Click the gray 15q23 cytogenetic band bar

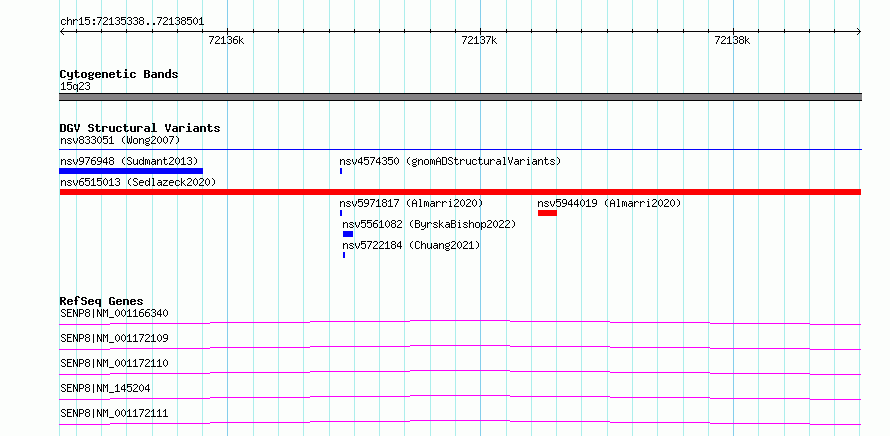(460, 97)
